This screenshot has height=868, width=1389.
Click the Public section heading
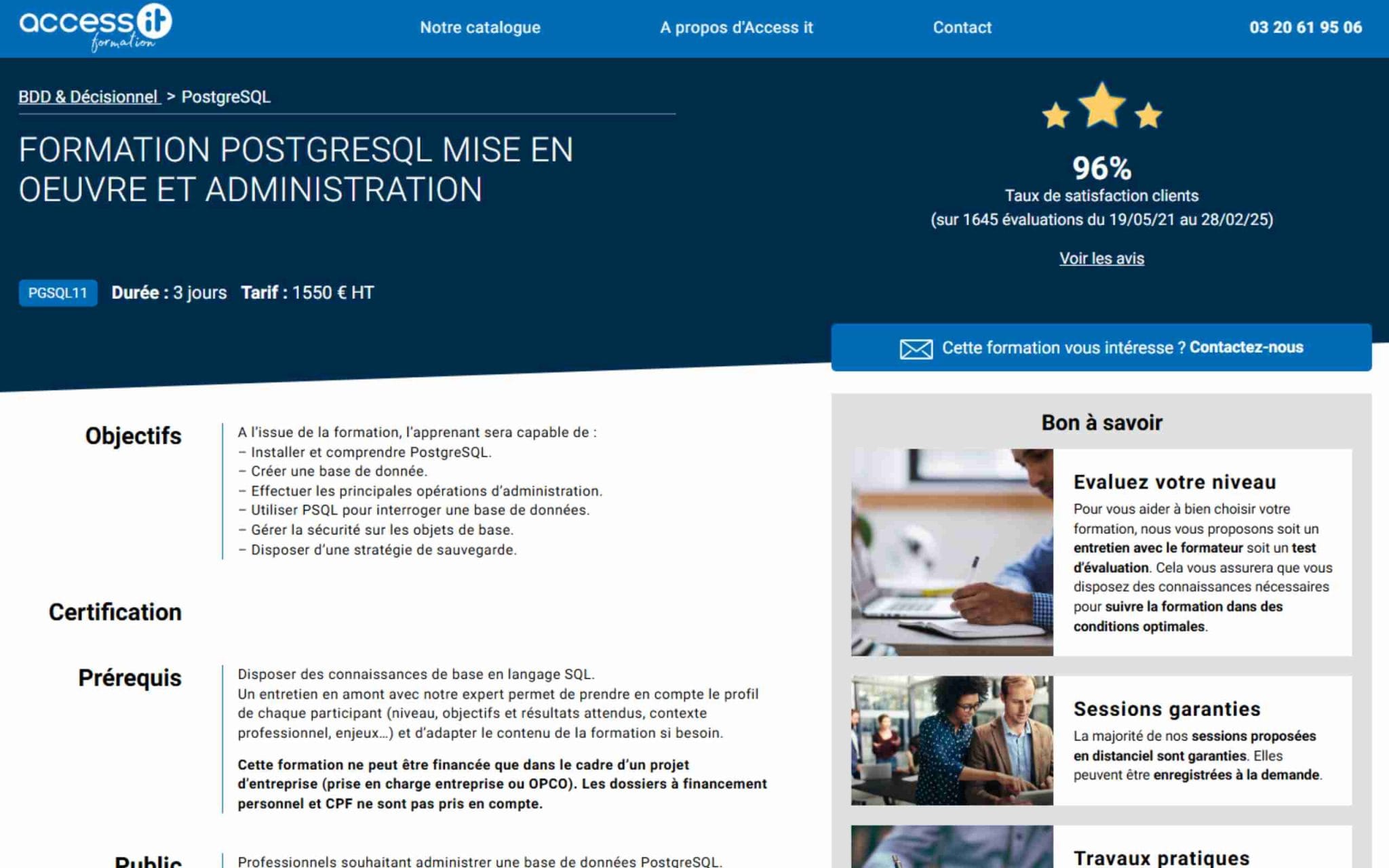point(148,861)
